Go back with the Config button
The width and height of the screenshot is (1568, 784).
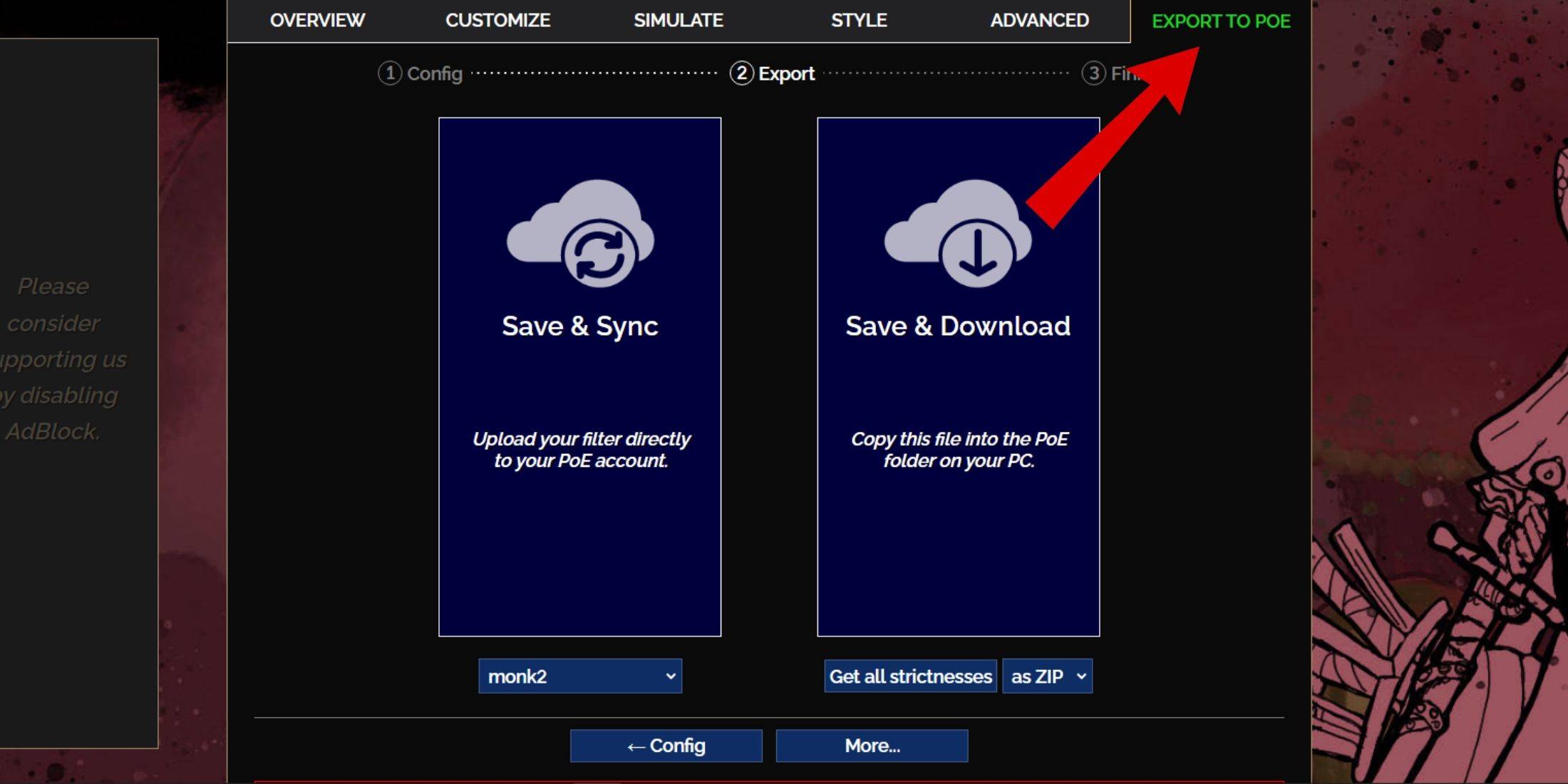[x=666, y=746]
